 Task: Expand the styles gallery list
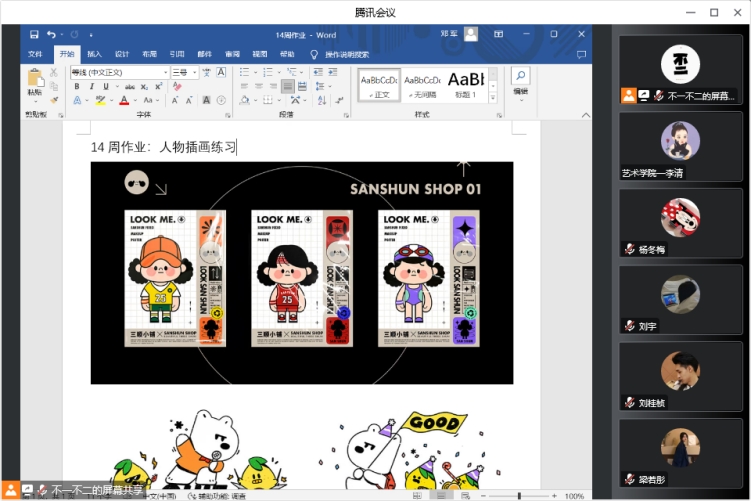point(492,95)
